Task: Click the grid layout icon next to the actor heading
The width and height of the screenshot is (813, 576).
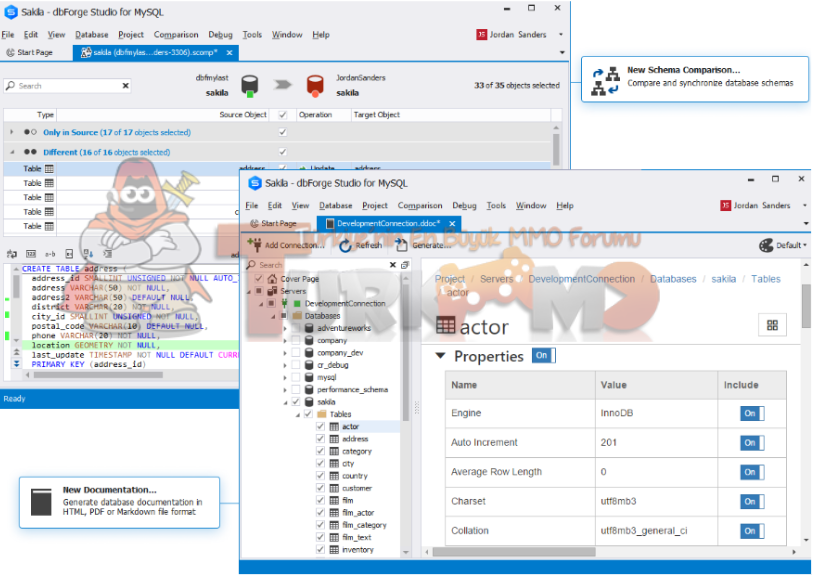Action: [x=772, y=325]
